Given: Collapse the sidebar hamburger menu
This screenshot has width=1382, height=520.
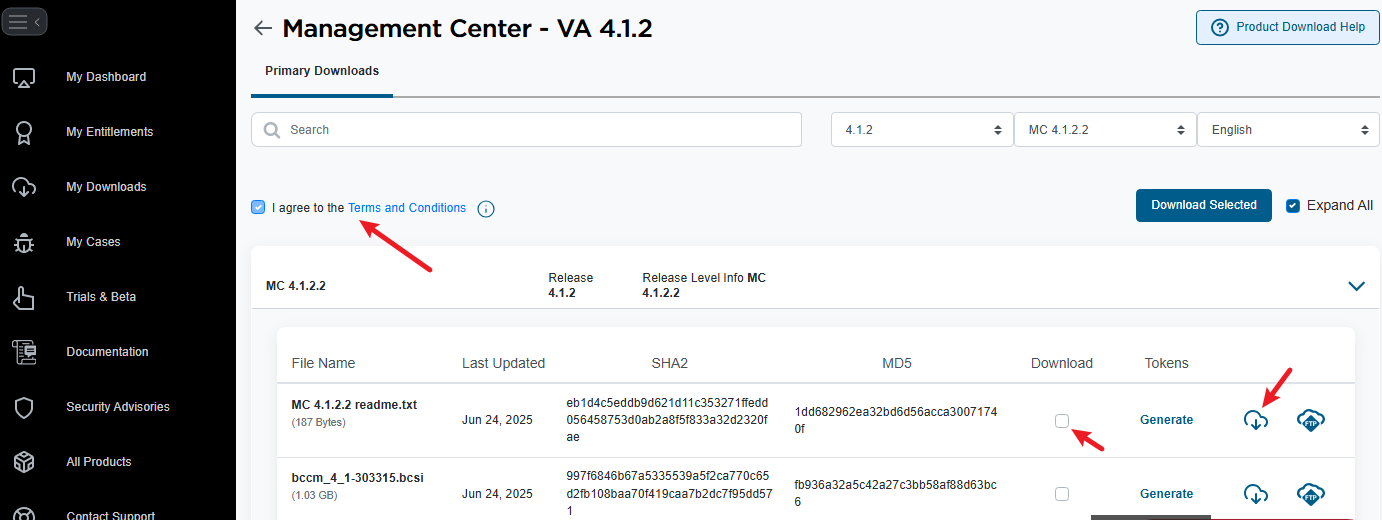Looking at the screenshot, I should [x=24, y=21].
